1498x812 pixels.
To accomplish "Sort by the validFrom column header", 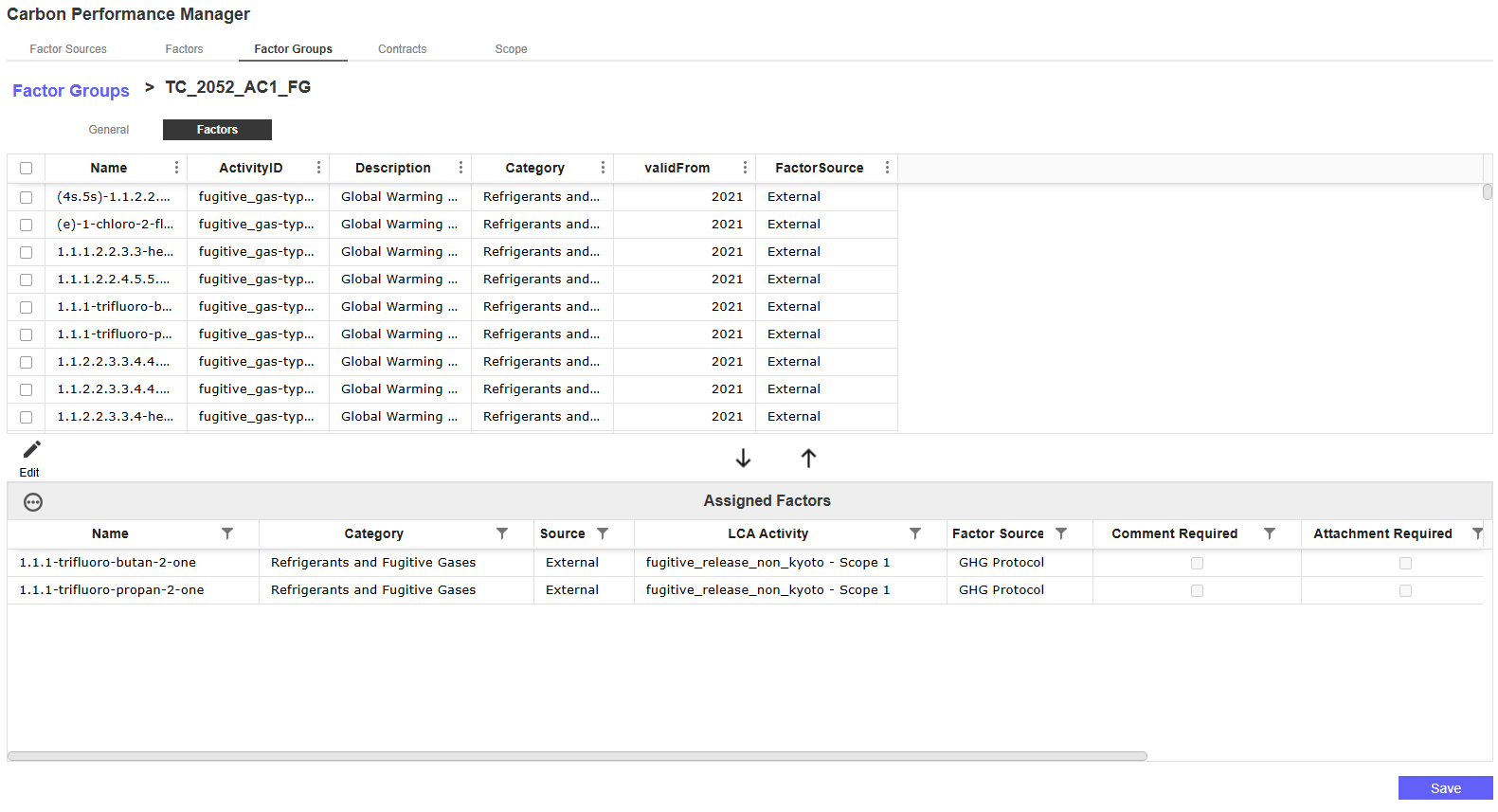I will coord(677,168).
